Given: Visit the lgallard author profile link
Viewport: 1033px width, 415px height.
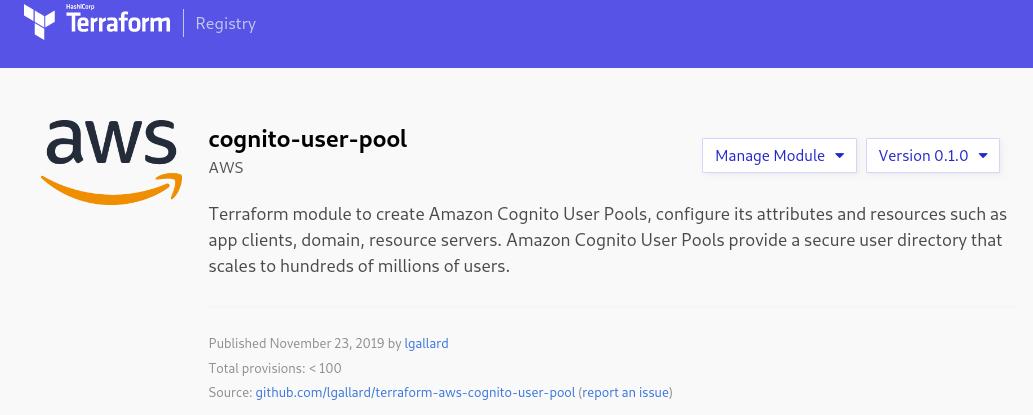Looking at the screenshot, I should 426,343.
